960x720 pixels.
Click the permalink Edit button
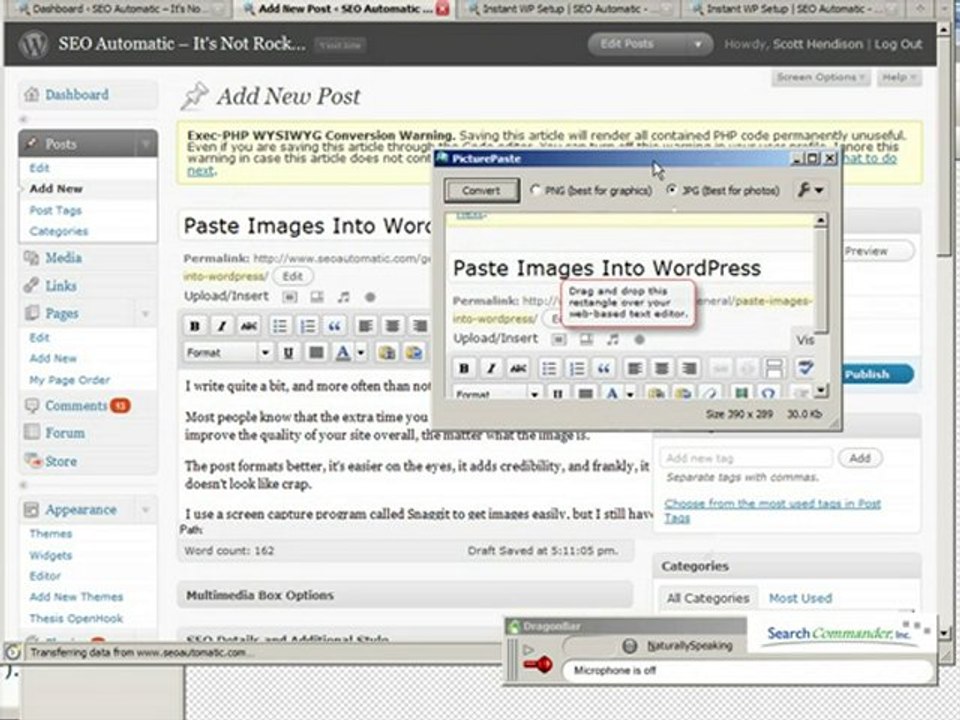tap(293, 276)
